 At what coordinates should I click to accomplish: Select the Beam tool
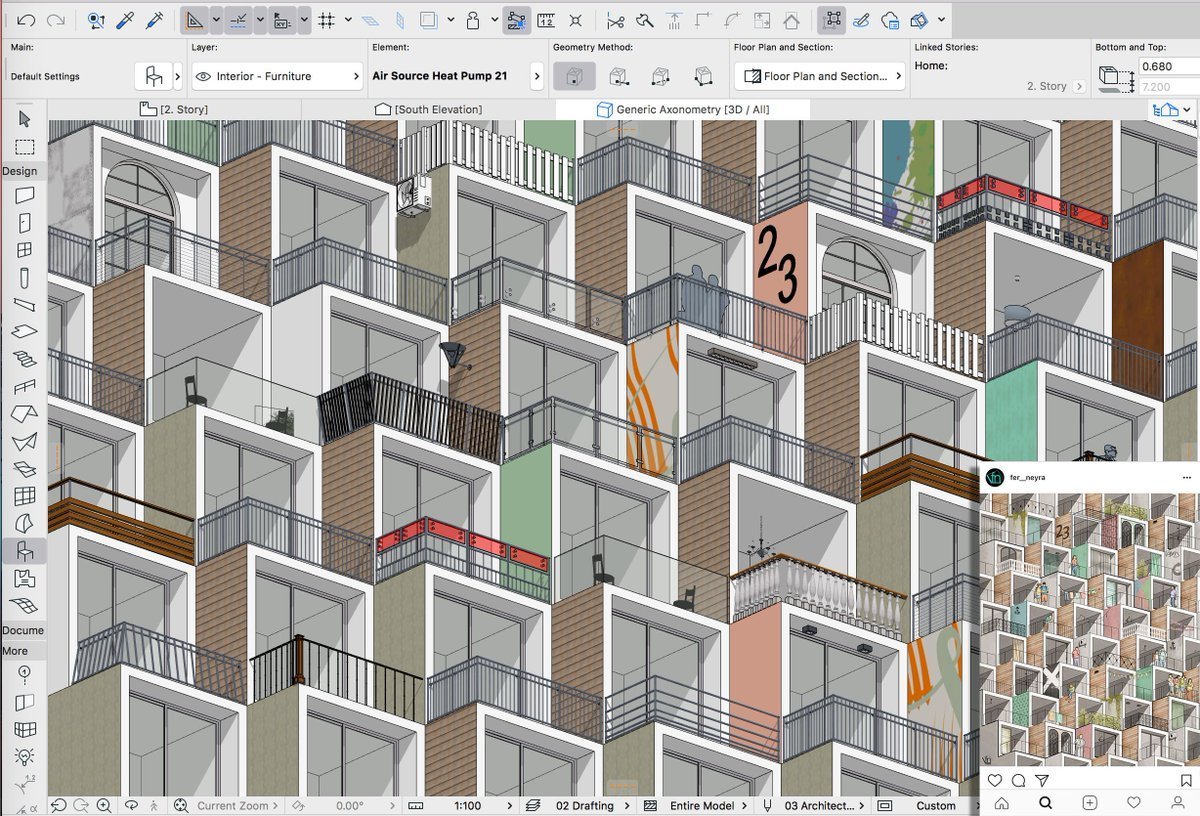[24, 305]
